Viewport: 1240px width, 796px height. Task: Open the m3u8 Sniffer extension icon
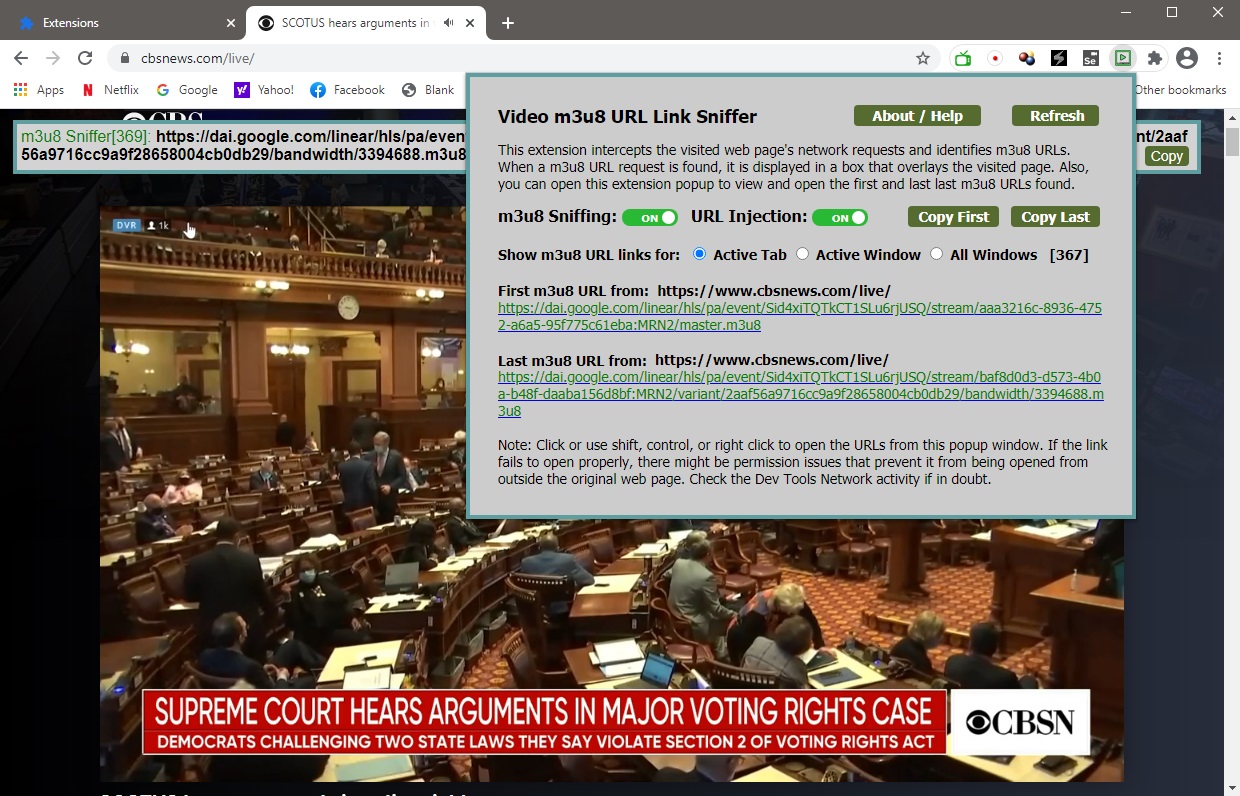point(1122,58)
